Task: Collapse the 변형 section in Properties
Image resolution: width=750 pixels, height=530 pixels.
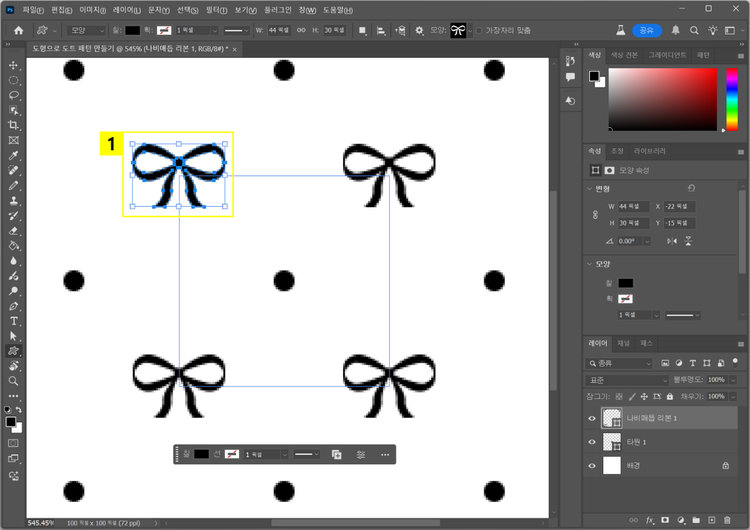Action: pos(589,188)
